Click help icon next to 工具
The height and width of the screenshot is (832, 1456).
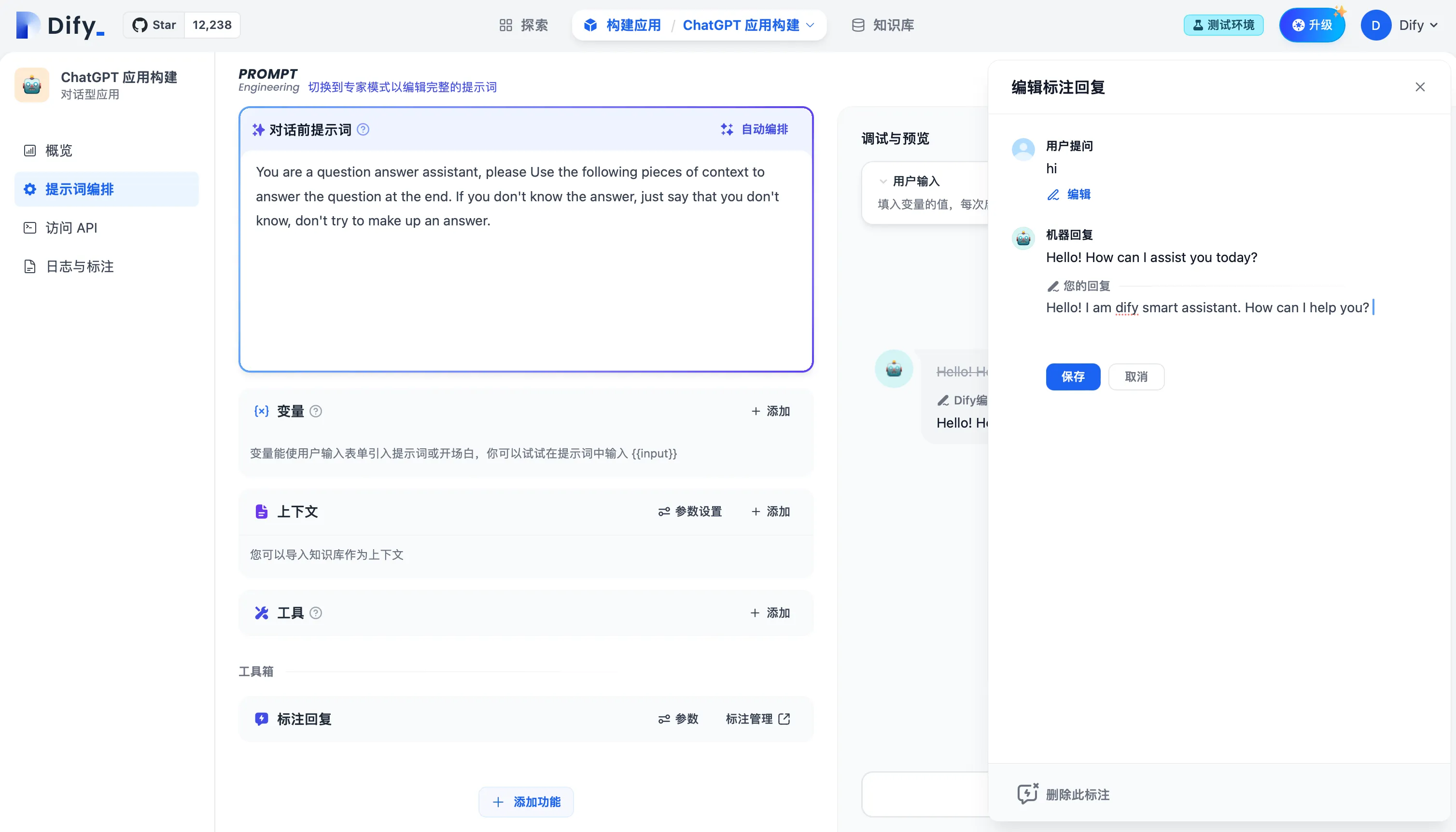tap(315, 612)
